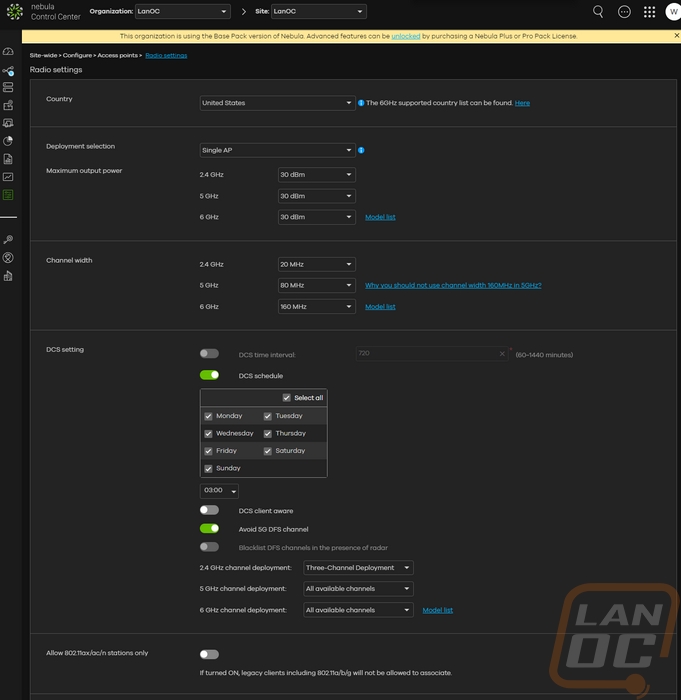Open the 2.4 GHz channel width dropdown
This screenshot has height=700, width=681.
click(317, 264)
